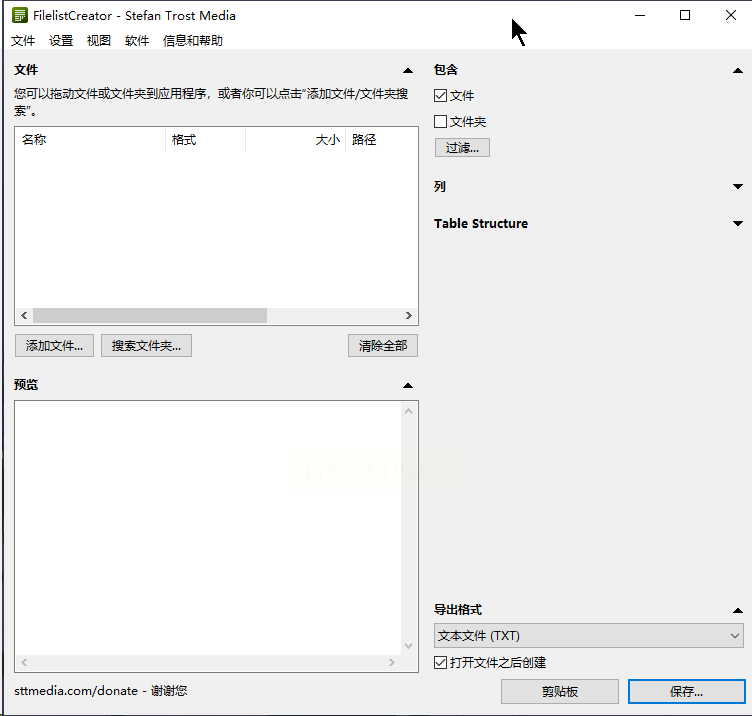Sort by the 名称 column header
The height and width of the screenshot is (716, 752).
(90, 140)
